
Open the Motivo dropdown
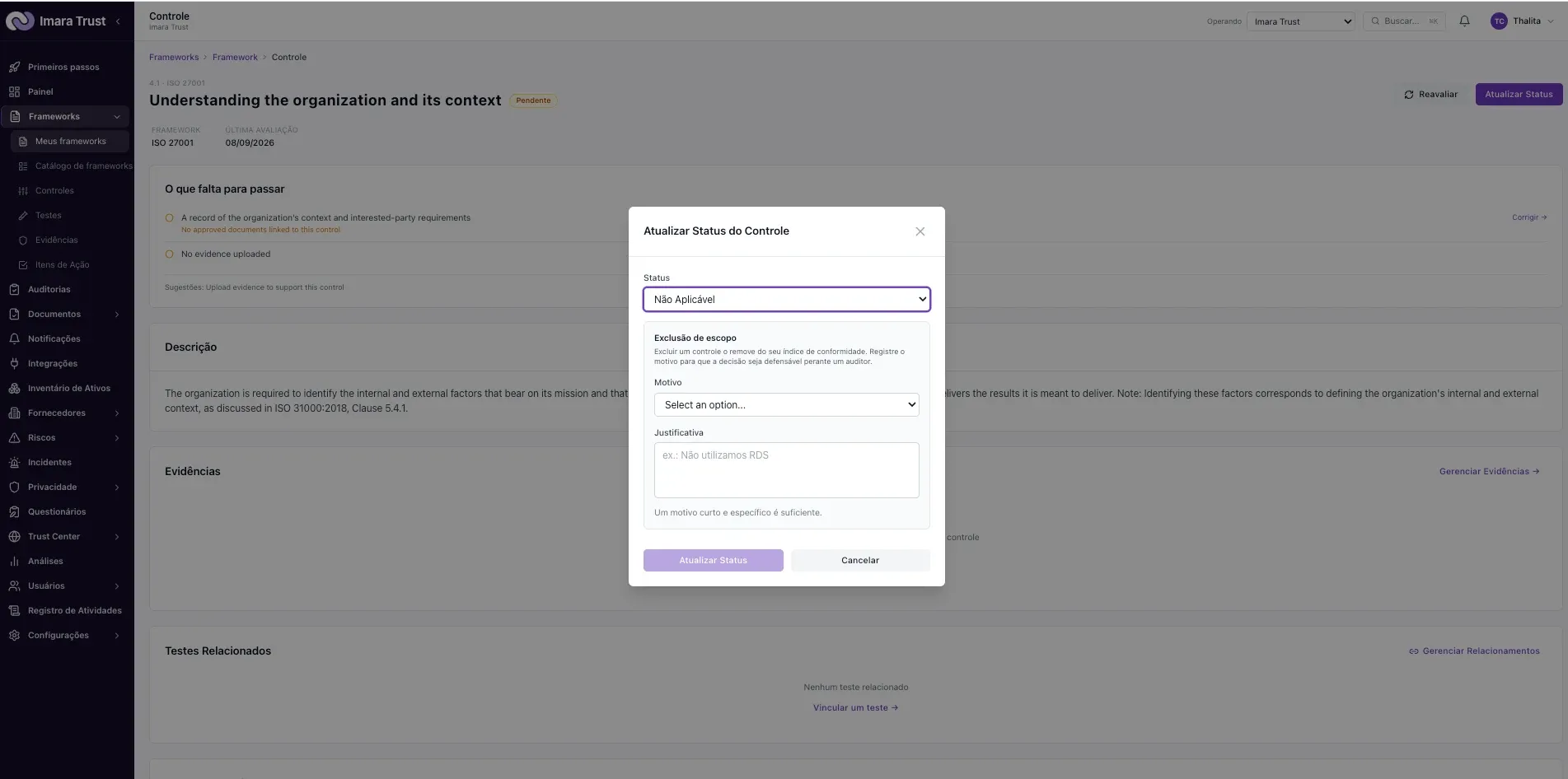(x=787, y=404)
